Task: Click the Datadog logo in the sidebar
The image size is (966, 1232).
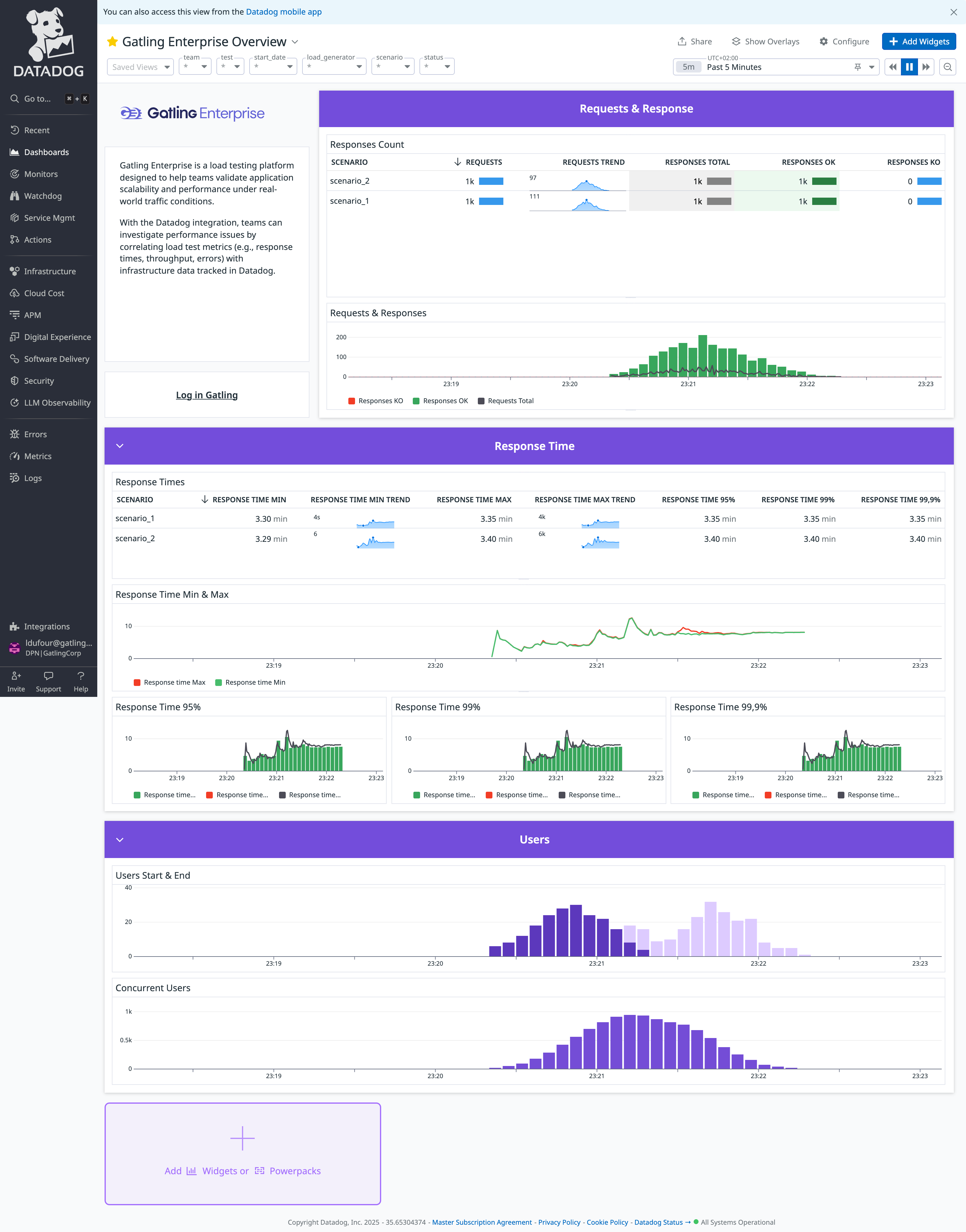Action: pos(48,43)
